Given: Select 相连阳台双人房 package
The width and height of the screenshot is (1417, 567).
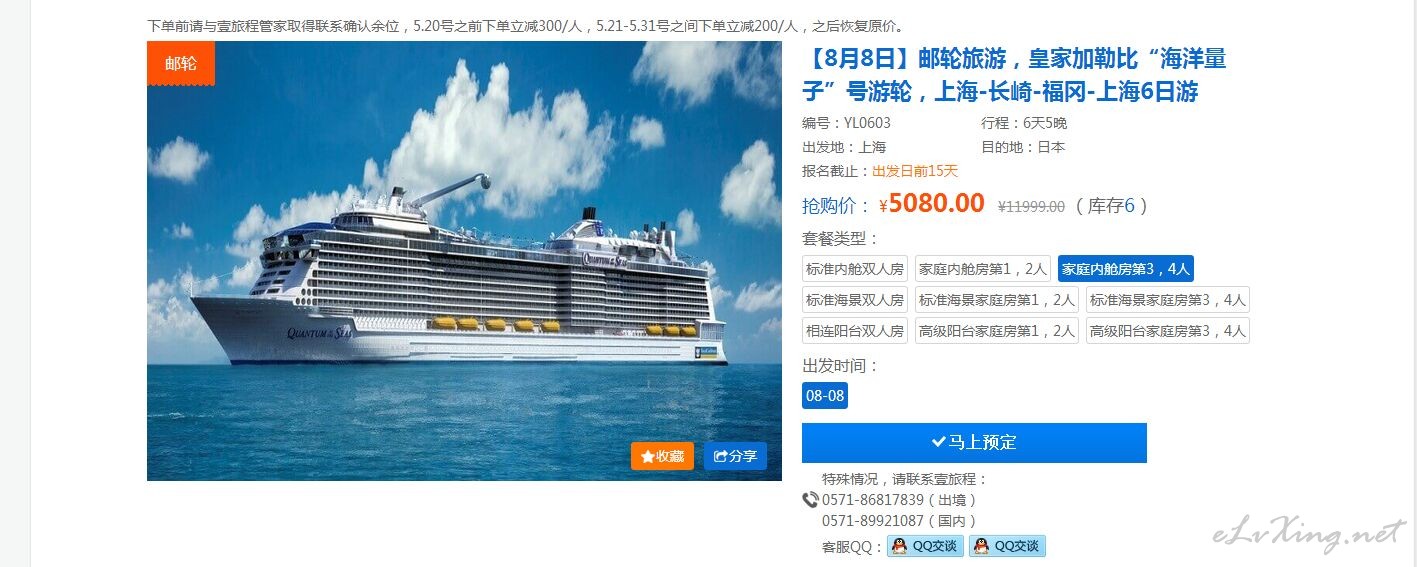Looking at the screenshot, I should (855, 331).
